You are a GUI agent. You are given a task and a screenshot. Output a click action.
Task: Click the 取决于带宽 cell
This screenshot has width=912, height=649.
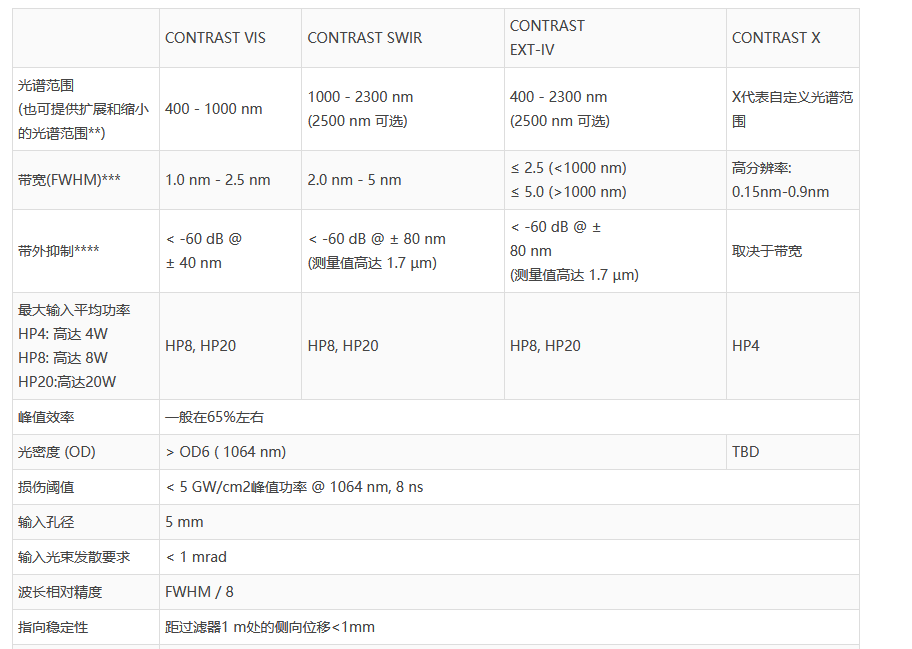pos(767,251)
